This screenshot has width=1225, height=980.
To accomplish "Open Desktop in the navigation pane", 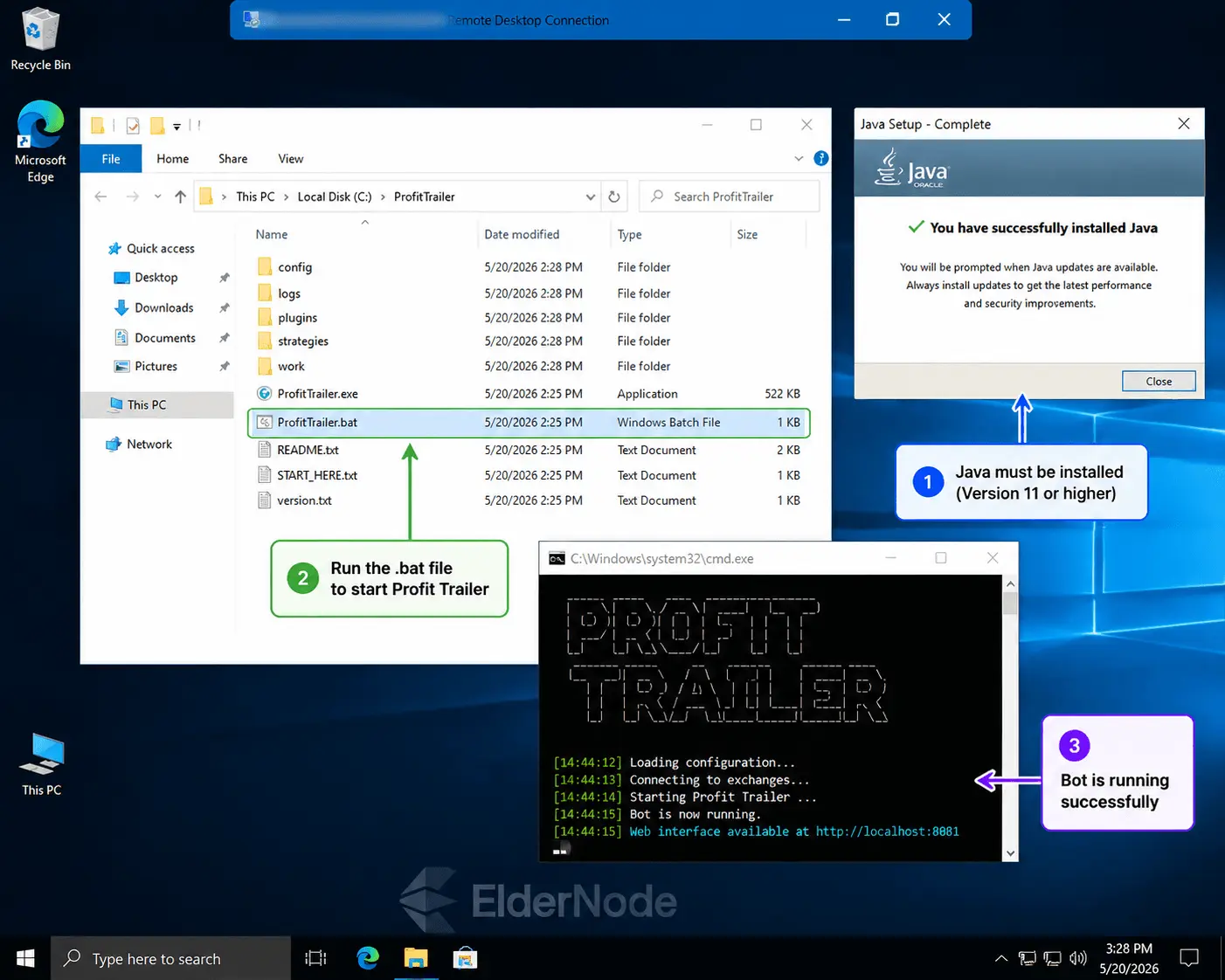I will (x=156, y=278).
